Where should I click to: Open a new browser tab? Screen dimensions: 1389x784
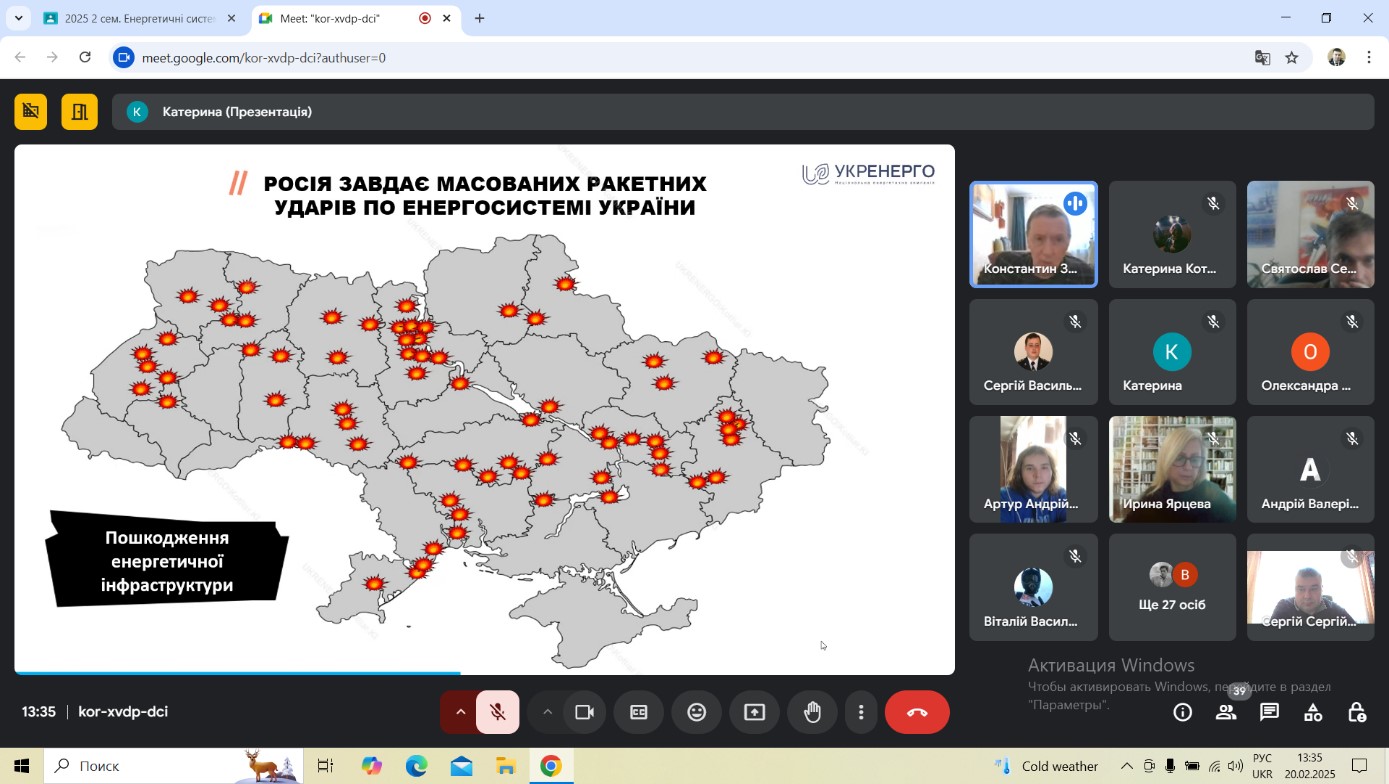coord(480,18)
